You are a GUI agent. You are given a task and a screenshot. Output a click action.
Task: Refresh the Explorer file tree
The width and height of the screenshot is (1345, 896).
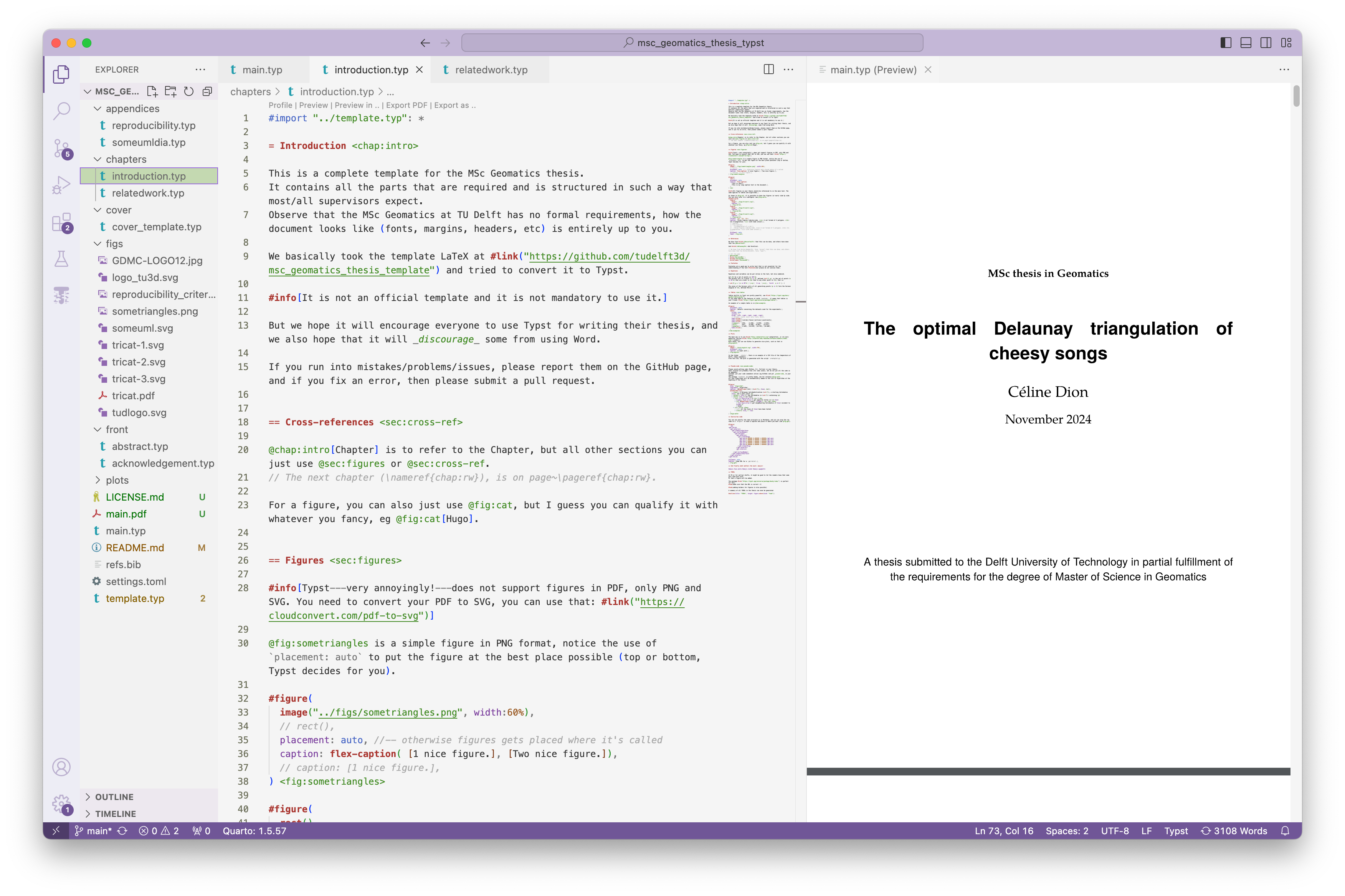(x=188, y=91)
